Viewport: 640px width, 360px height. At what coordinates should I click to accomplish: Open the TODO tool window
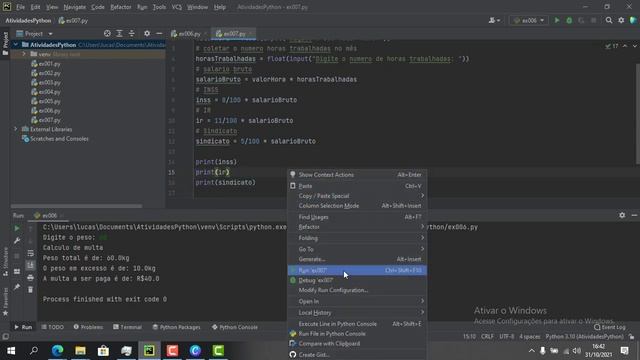(53, 327)
